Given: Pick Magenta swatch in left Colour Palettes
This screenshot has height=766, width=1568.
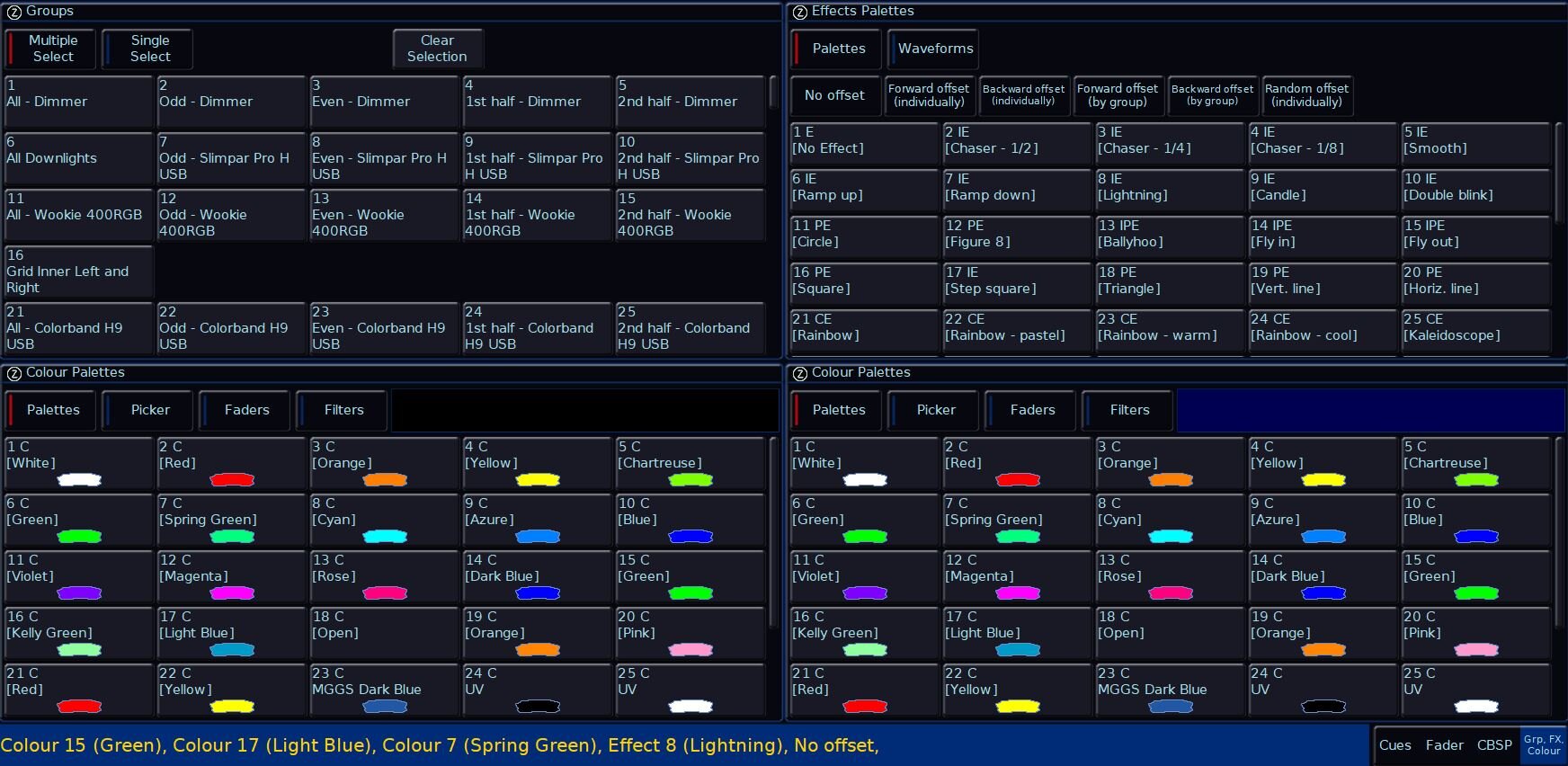Looking at the screenshot, I should click(x=231, y=576).
